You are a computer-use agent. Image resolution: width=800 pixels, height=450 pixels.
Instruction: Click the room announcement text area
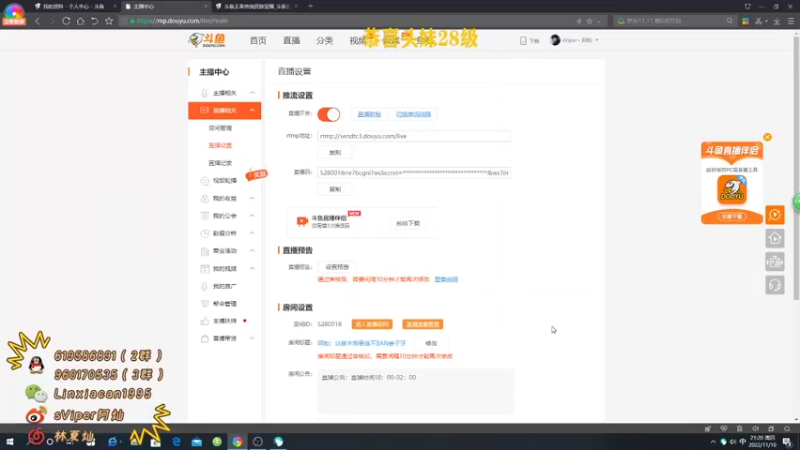point(415,391)
